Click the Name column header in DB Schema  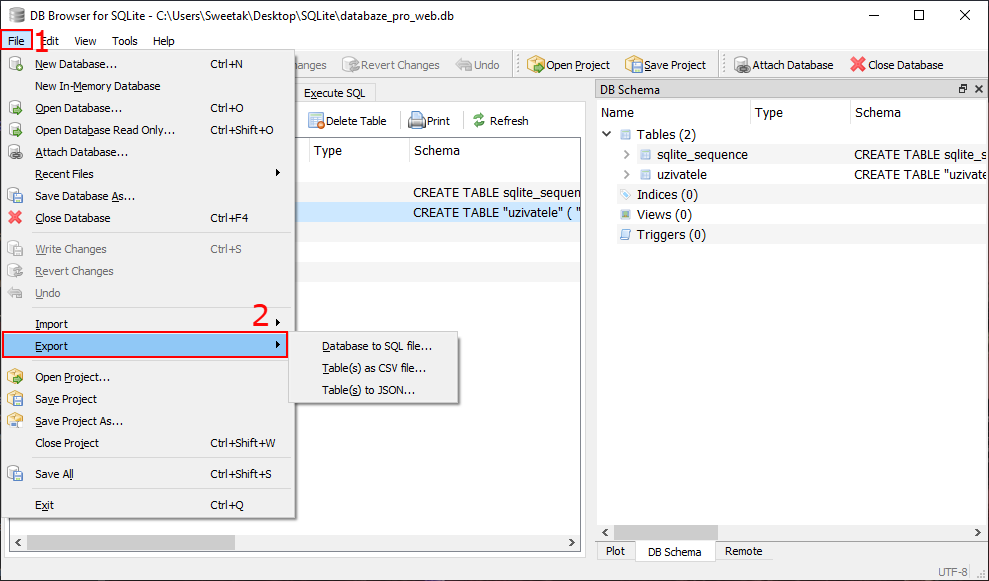tap(673, 113)
